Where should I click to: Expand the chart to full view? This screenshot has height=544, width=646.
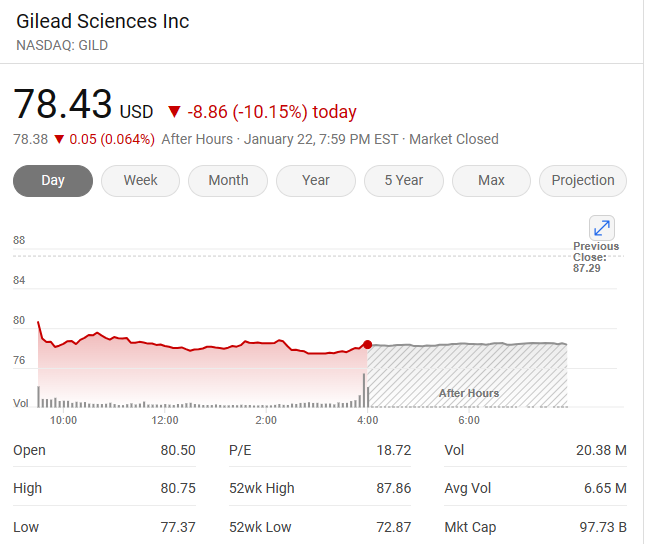pyautogui.click(x=602, y=227)
